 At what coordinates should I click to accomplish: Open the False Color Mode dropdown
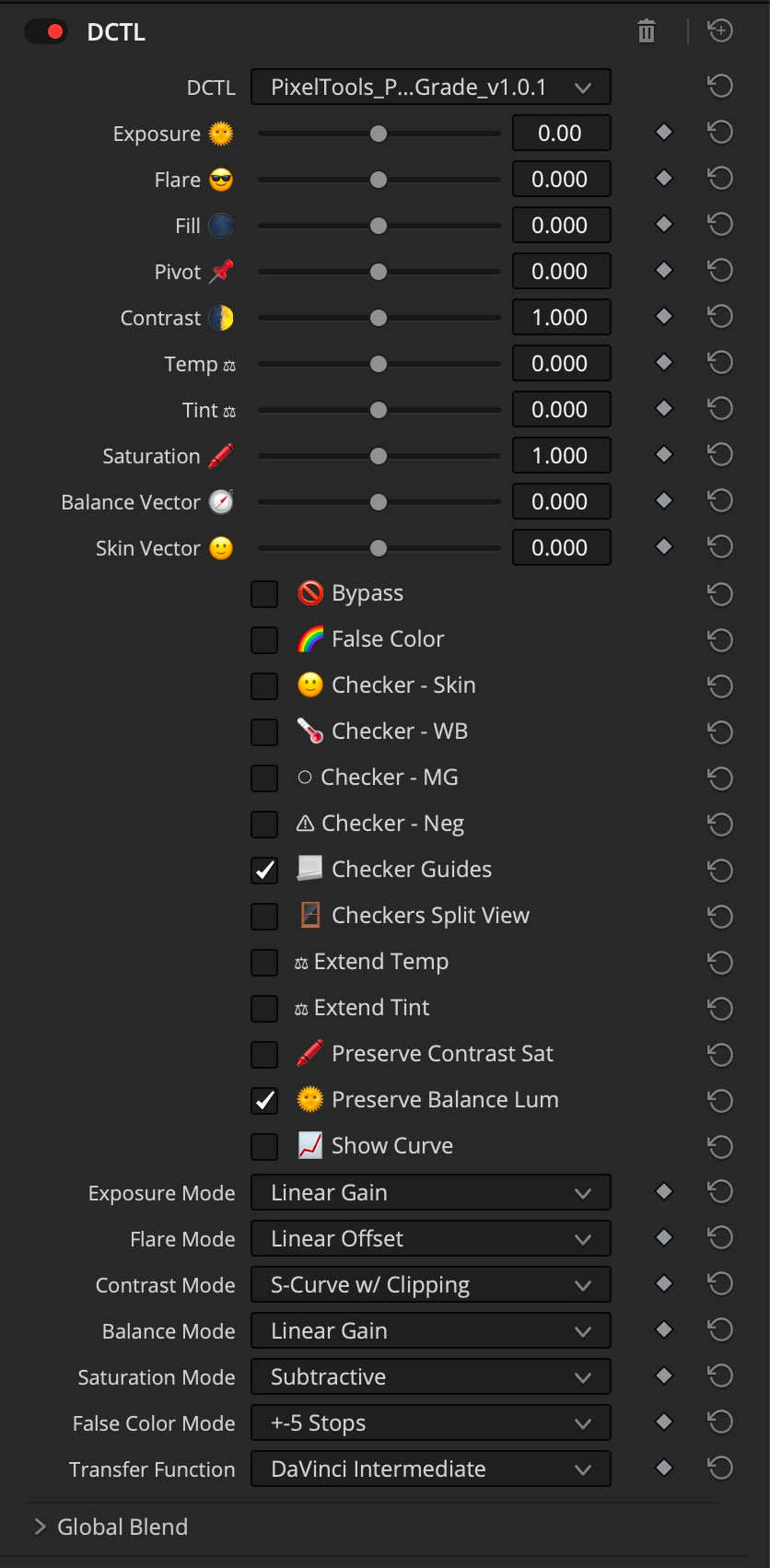coord(430,1423)
